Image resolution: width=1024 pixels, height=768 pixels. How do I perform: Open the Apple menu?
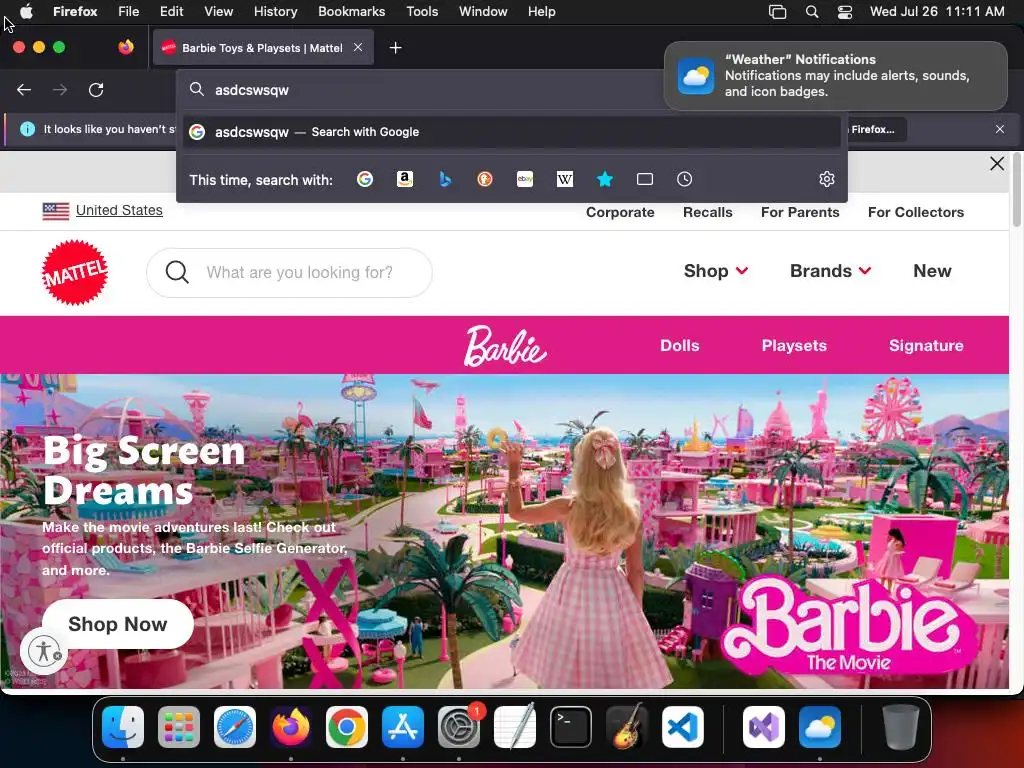26,12
